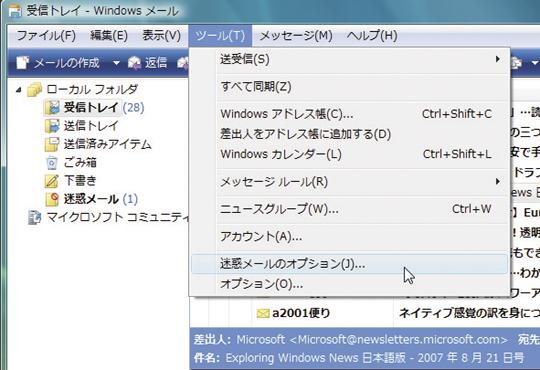Viewport: 540px width, 370px height.
Task: Click the 迷惑メール junk folder icon
Action: point(52,199)
